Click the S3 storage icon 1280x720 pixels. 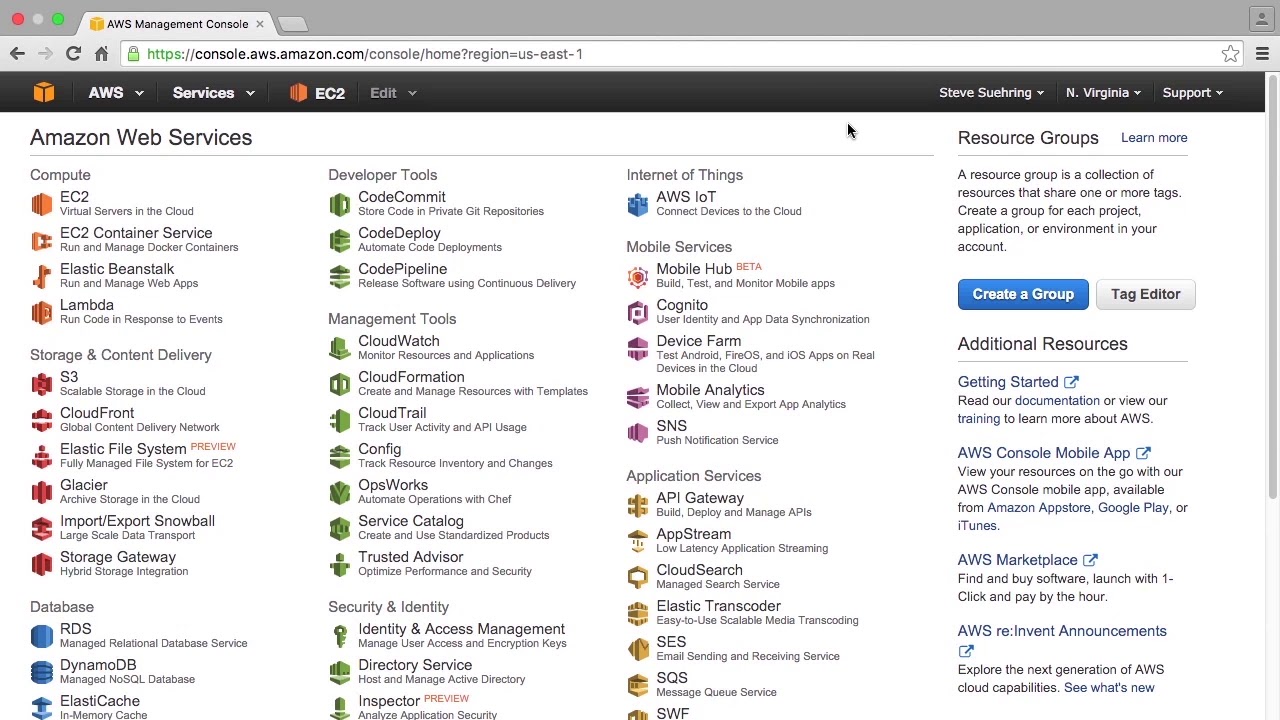click(41, 384)
